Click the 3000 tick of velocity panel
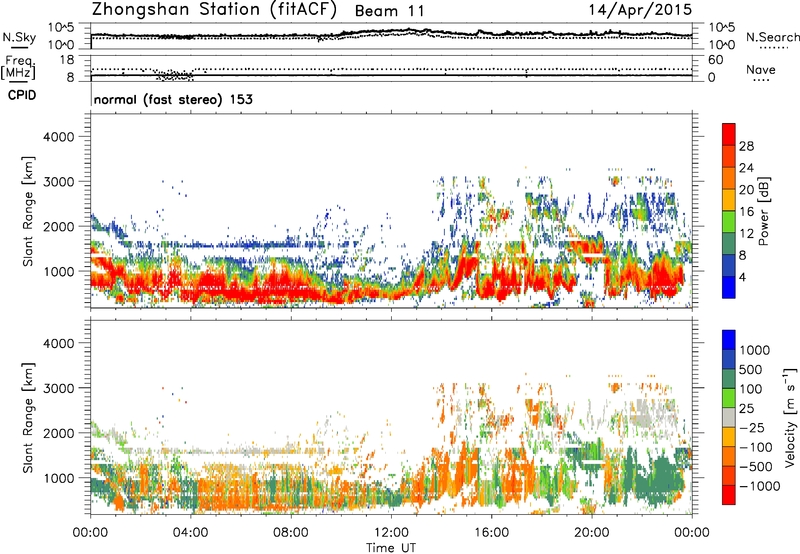Image resolution: width=800 pixels, height=554 pixels. tap(59, 388)
